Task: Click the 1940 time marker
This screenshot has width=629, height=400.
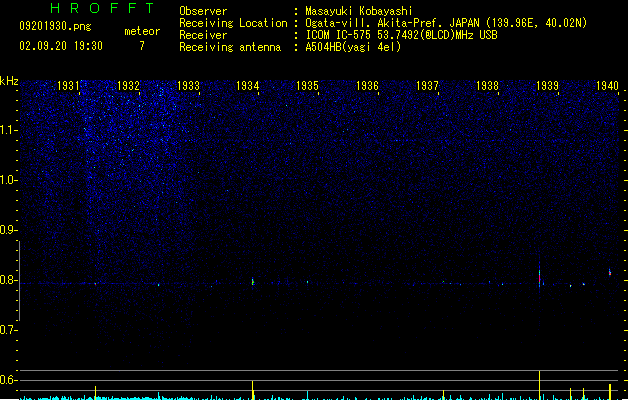Action: coord(607,86)
